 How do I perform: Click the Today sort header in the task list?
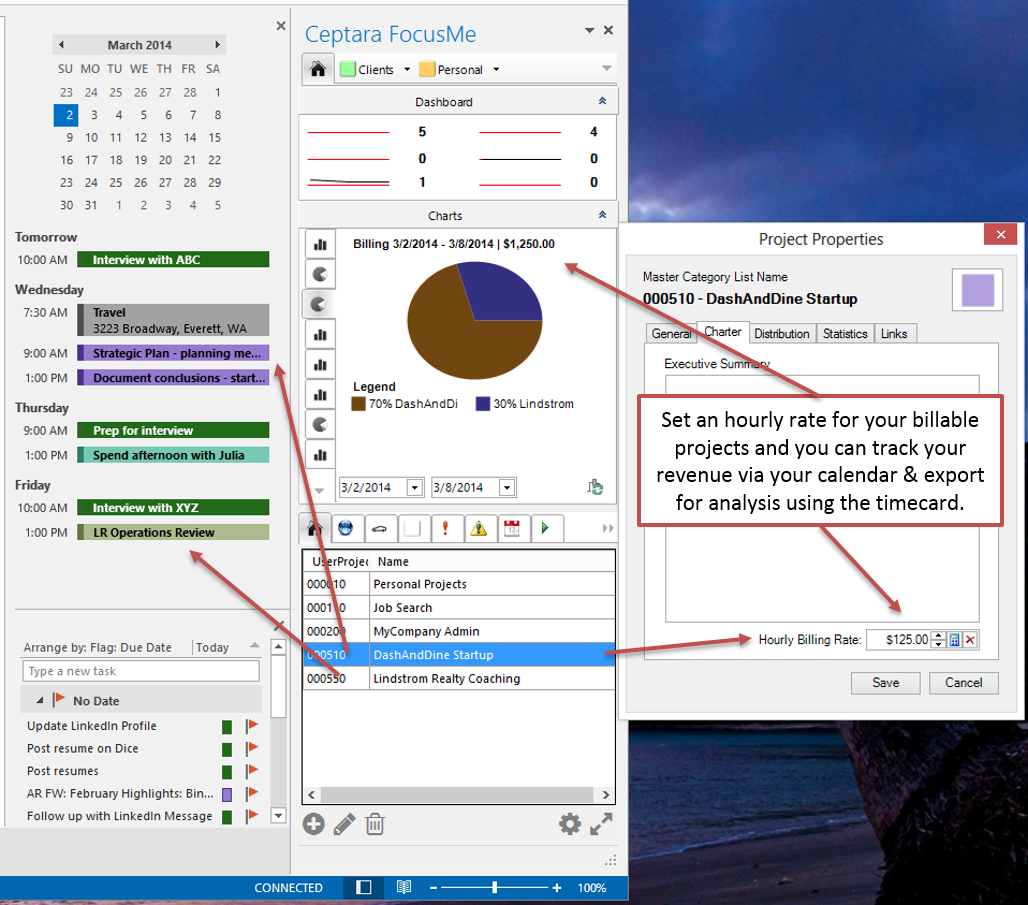pyautogui.click(x=212, y=647)
